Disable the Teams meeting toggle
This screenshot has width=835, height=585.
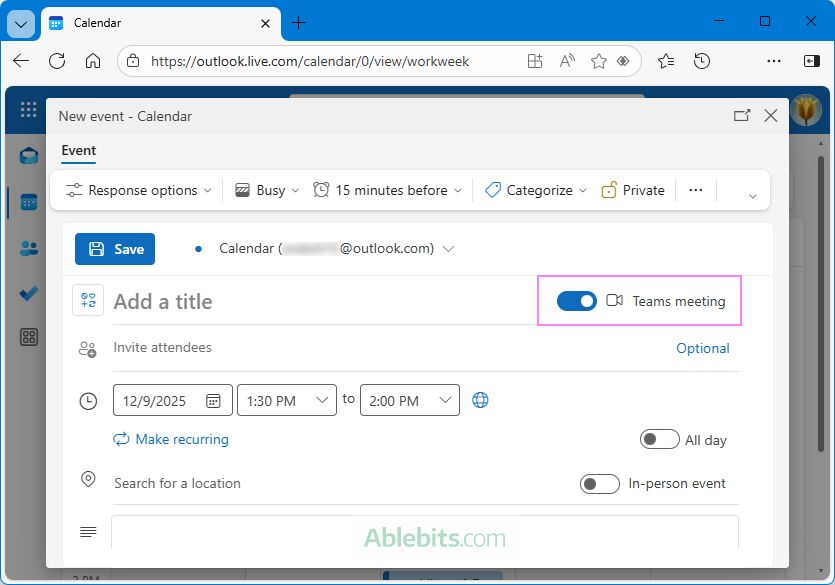point(577,300)
